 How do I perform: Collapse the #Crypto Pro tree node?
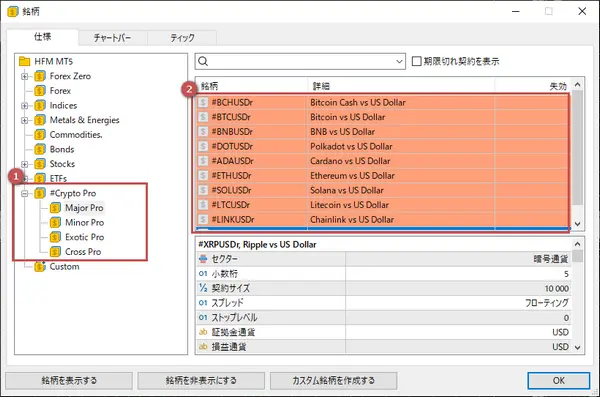[x=25, y=193]
